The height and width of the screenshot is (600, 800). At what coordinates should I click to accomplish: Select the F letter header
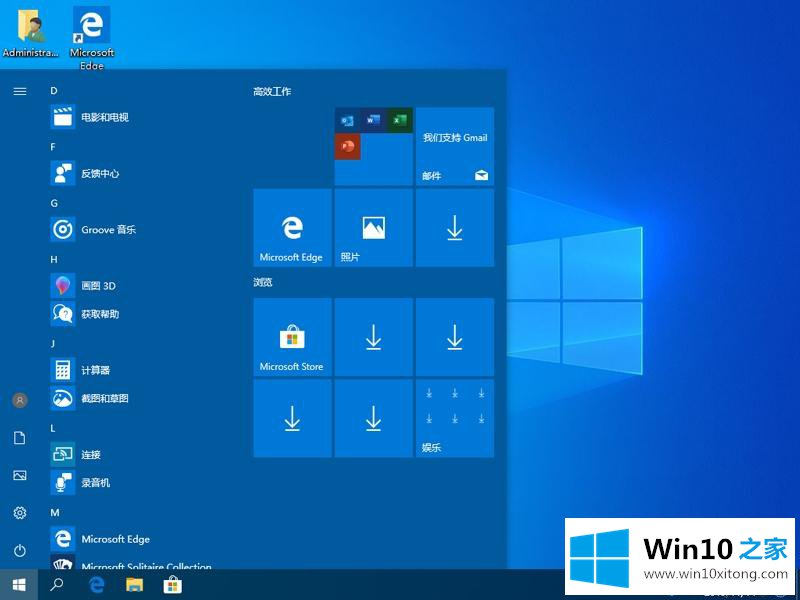click(53, 147)
